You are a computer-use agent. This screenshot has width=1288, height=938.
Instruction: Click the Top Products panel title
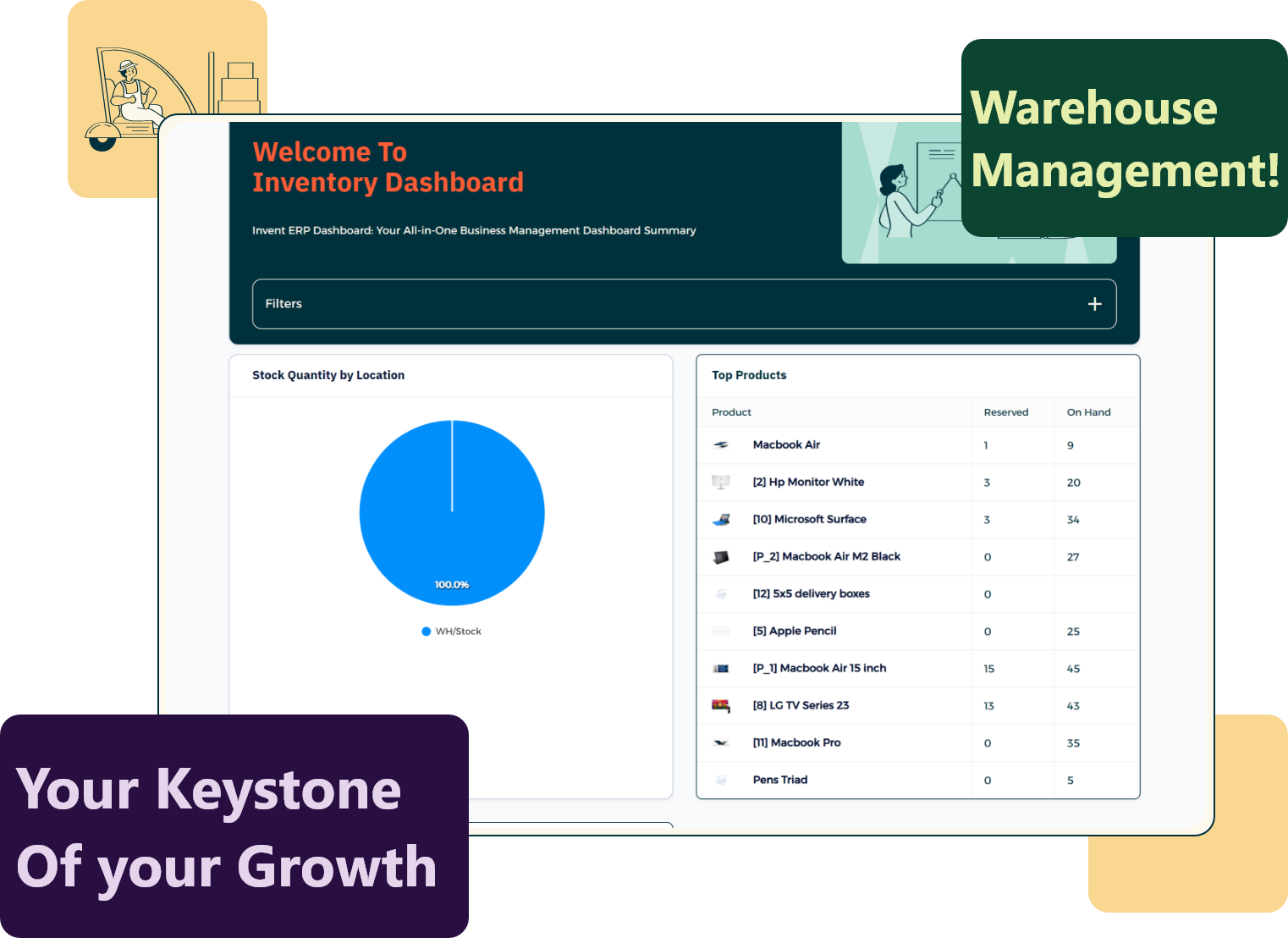[x=749, y=375]
